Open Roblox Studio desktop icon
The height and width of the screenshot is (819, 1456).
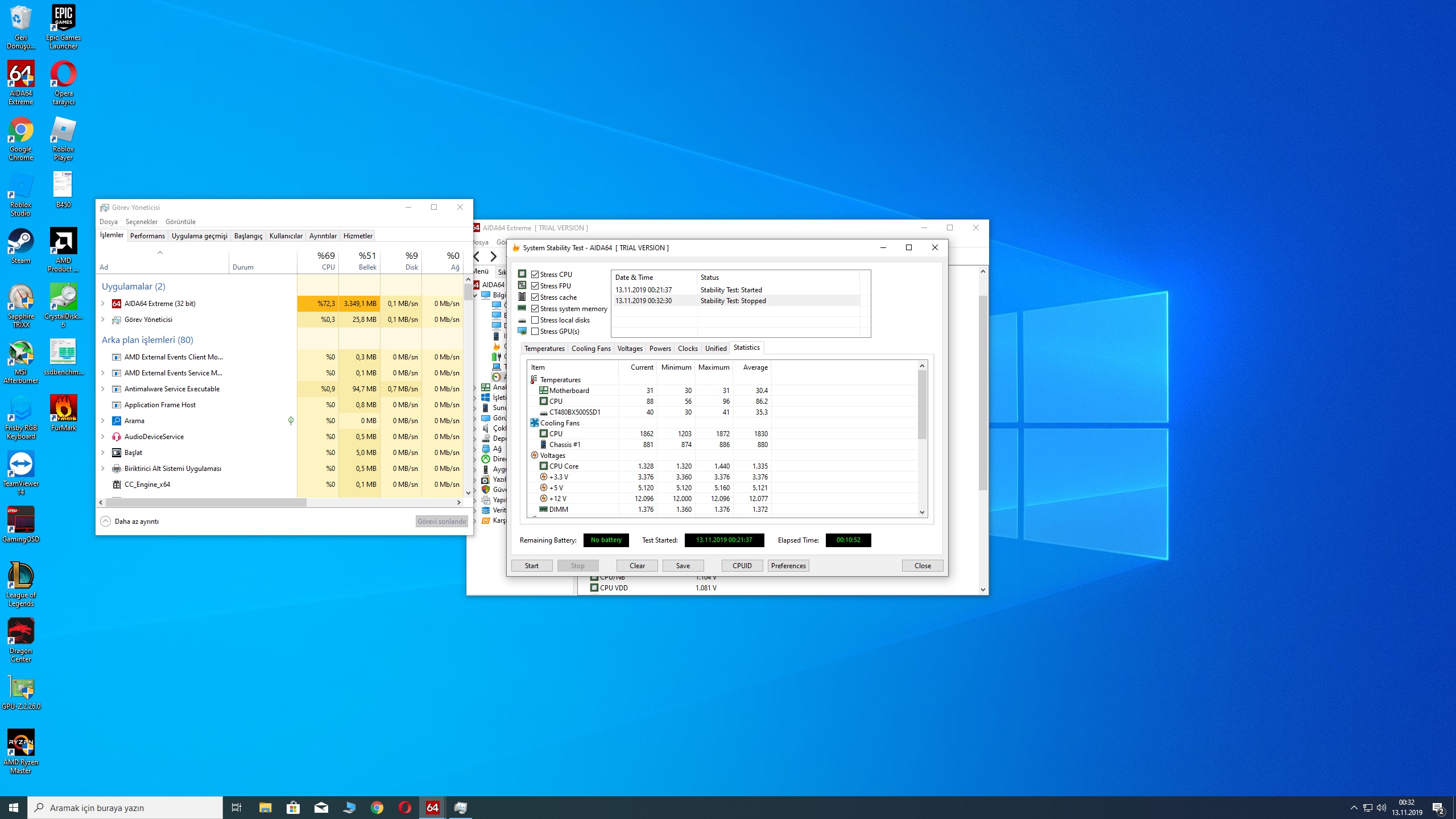[21, 195]
